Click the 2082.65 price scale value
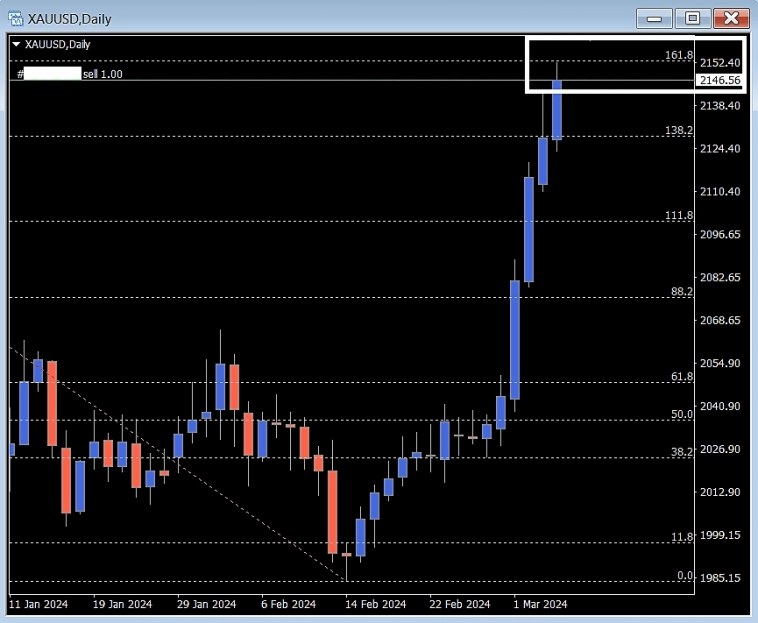The width and height of the screenshot is (758, 623). point(720,277)
